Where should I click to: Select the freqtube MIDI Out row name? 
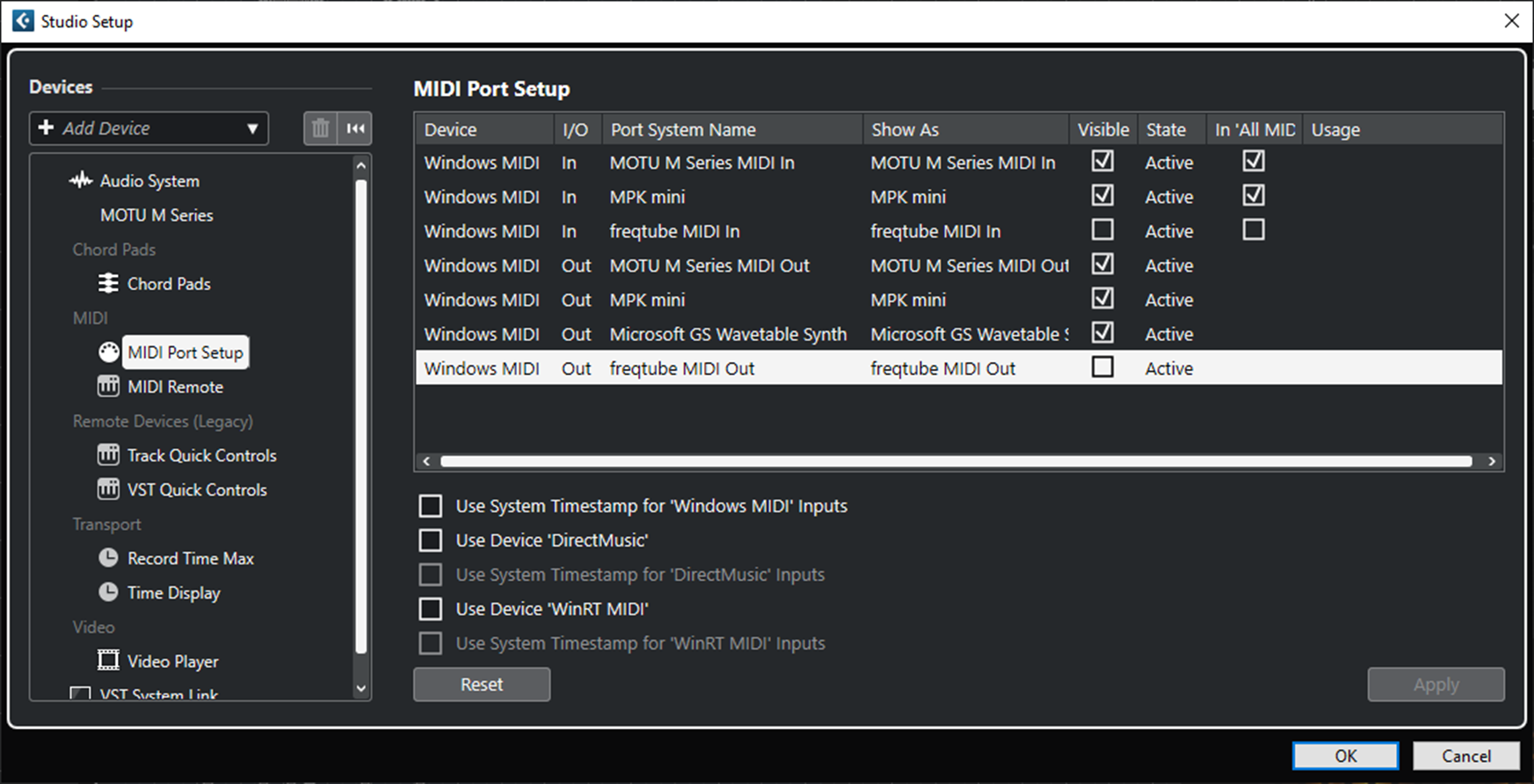click(682, 368)
